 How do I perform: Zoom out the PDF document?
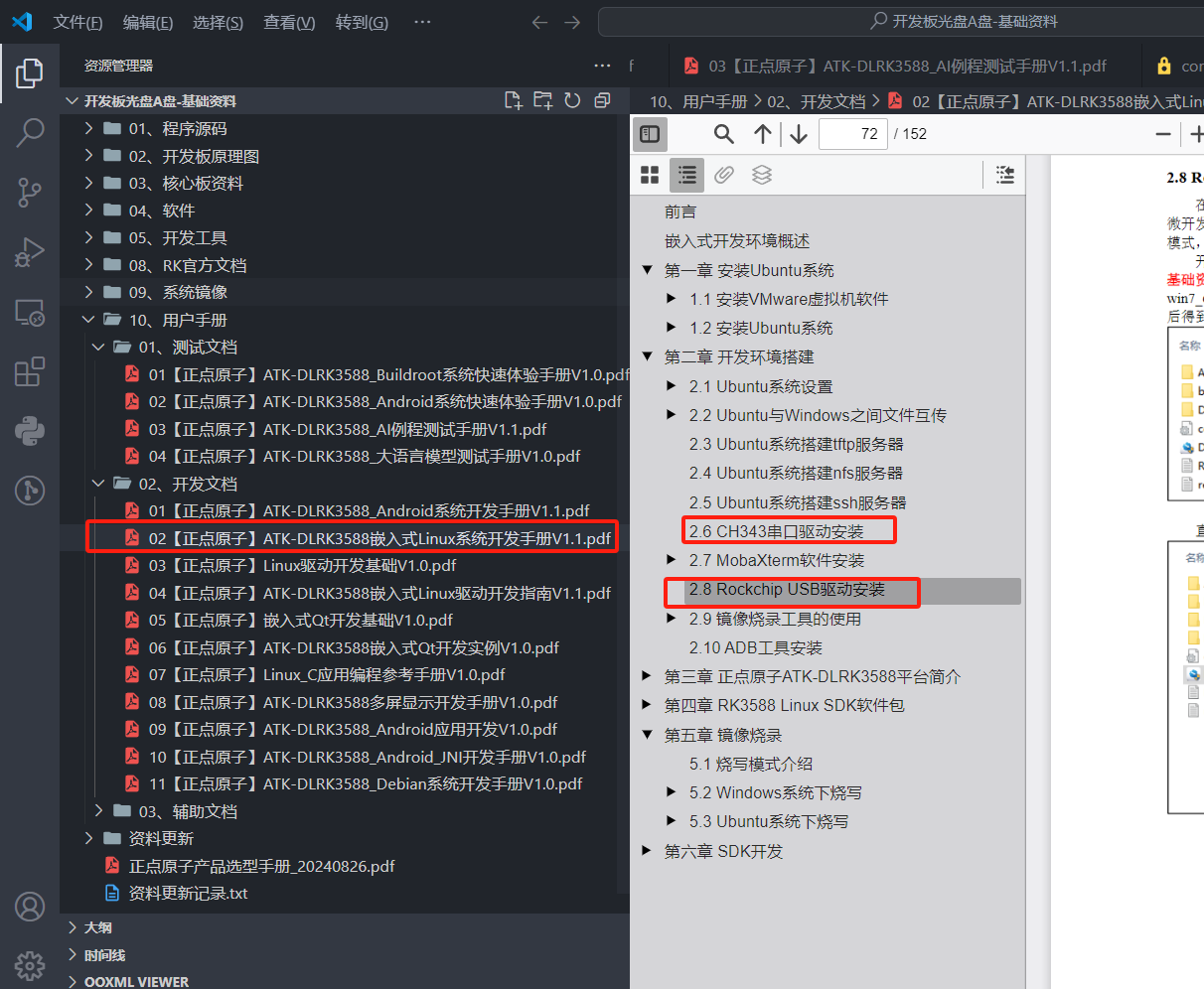[1163, 134]
